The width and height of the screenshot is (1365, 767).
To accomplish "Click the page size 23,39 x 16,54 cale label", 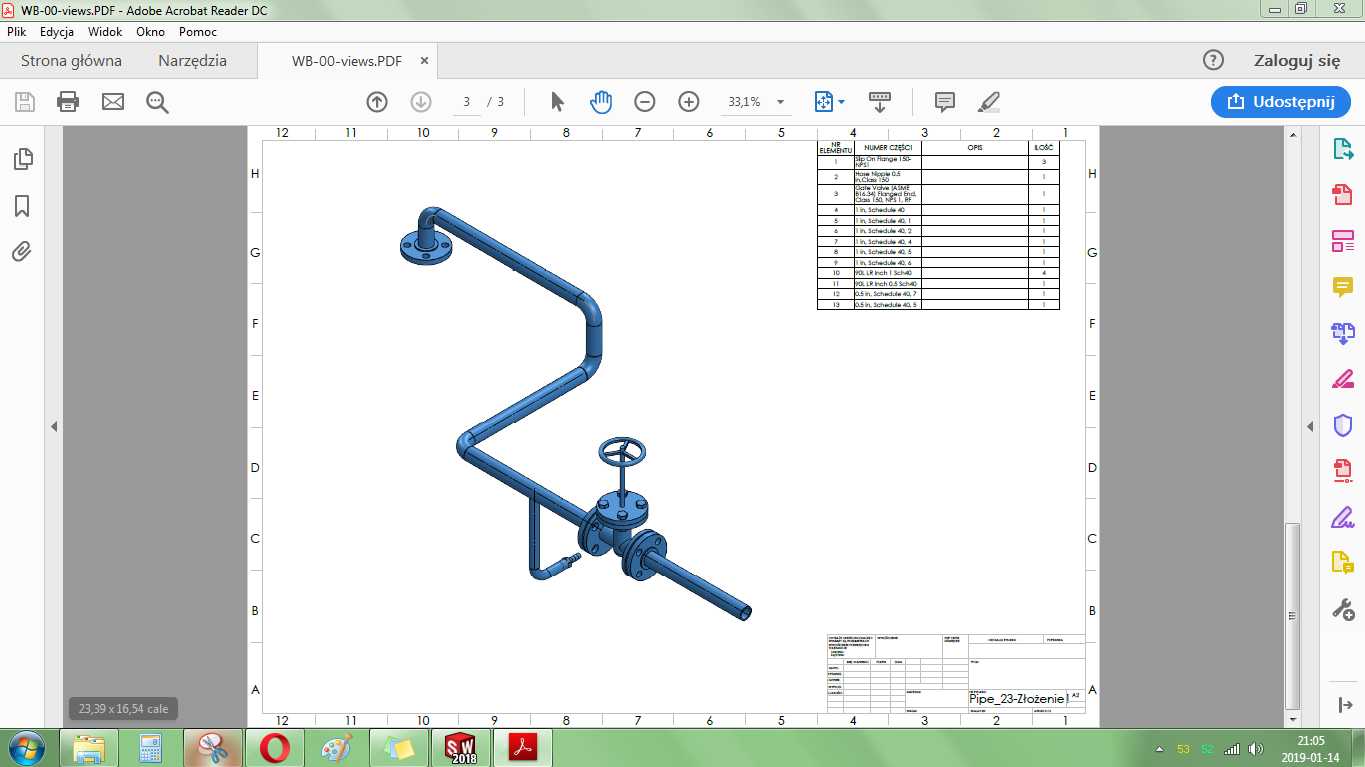I will pos(124,709).
